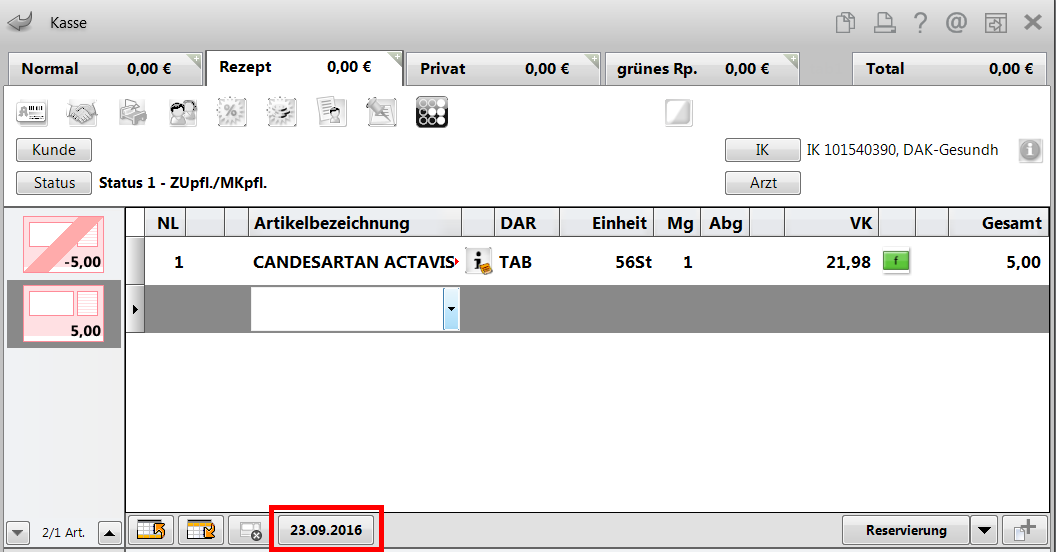
Task: Click the @ online icon
Action: pyautogui.click(x=956, y=23)
